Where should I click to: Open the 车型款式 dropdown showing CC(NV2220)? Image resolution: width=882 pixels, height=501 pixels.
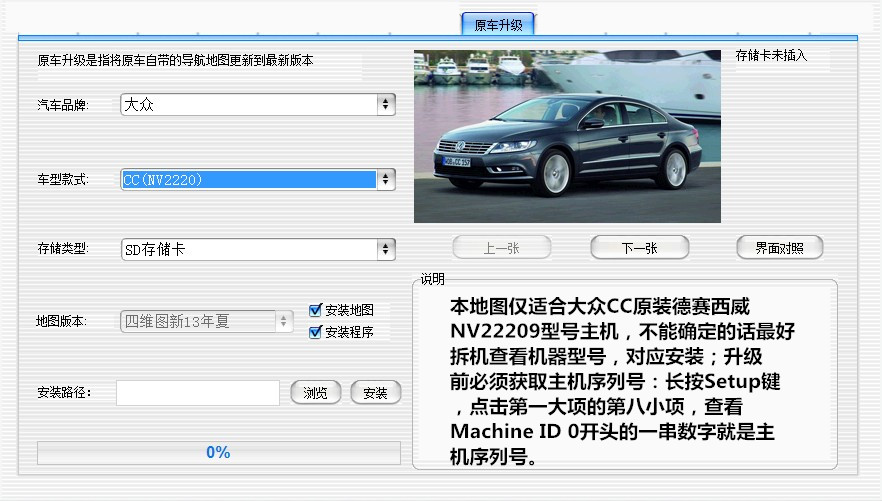[x=258, y=180]
